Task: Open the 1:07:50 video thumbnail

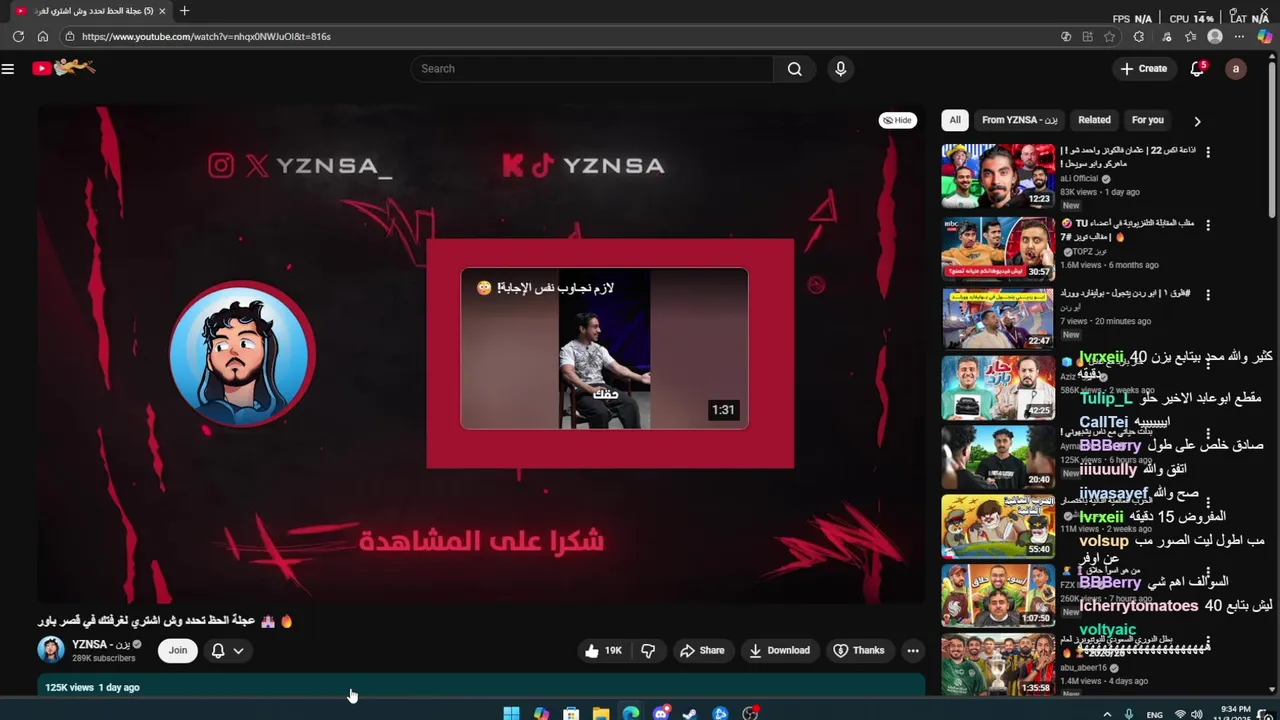Action: [998, 596]
